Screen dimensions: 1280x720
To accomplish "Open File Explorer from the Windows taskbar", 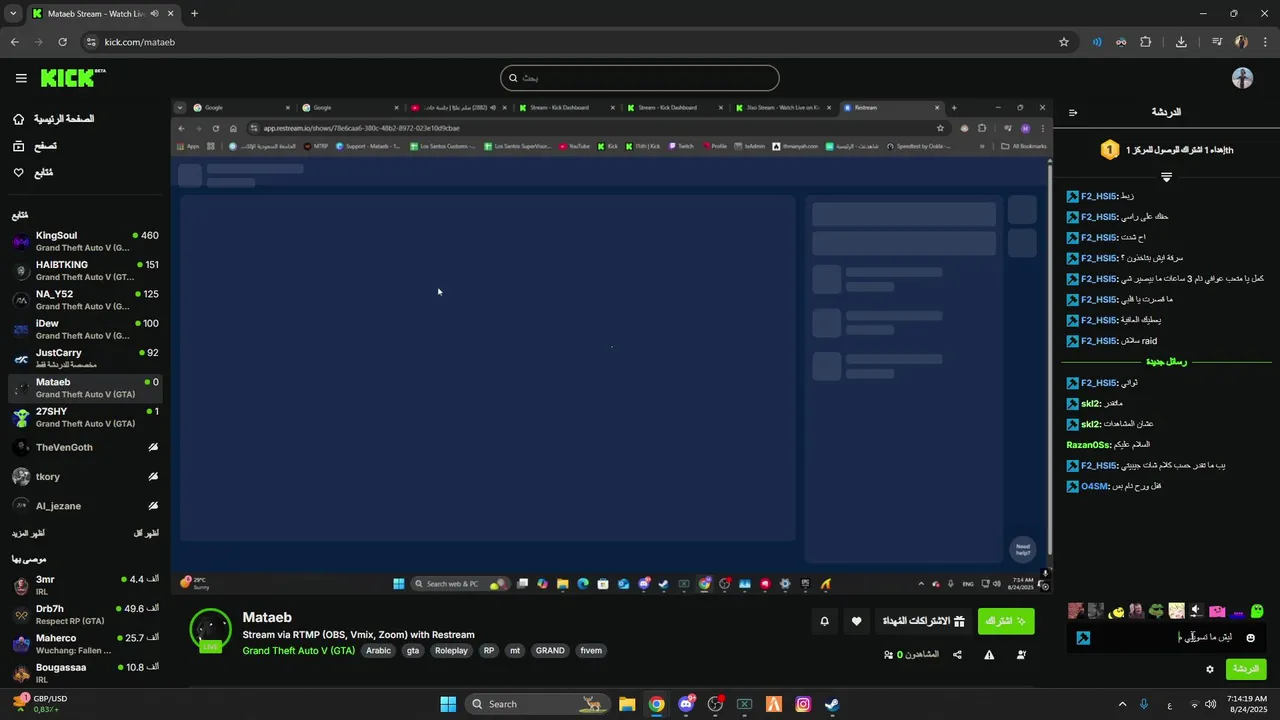I will point(627,704).
